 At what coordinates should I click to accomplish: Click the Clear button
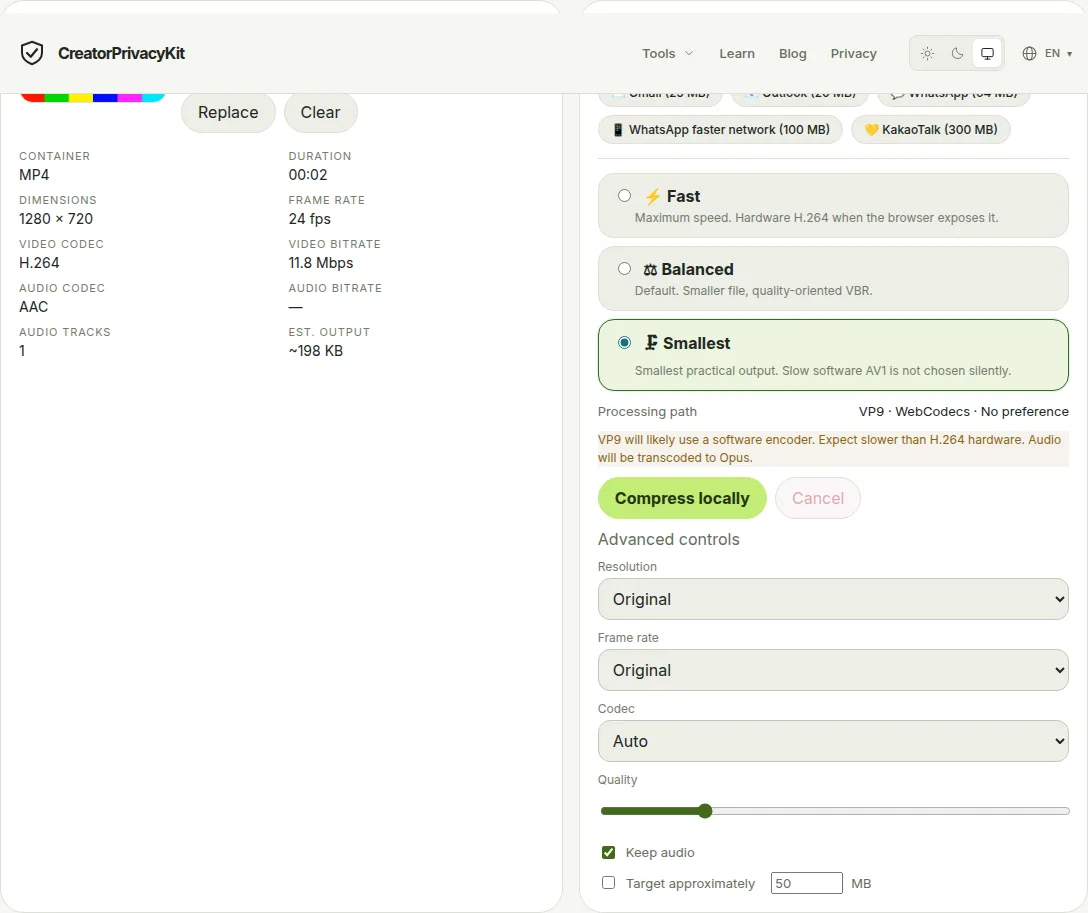tap(321, 112)
